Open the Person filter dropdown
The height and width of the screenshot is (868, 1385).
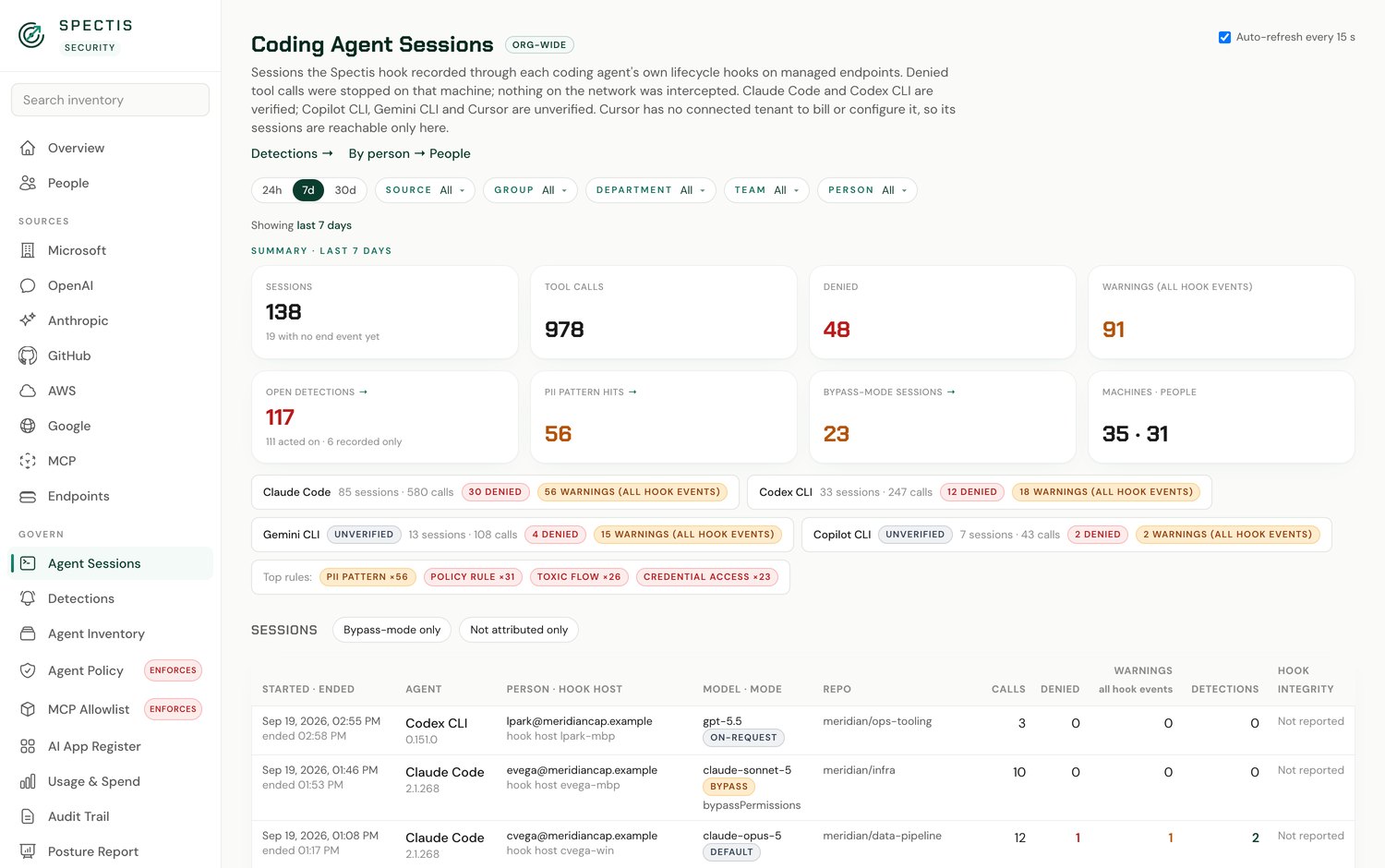(867, 190)
